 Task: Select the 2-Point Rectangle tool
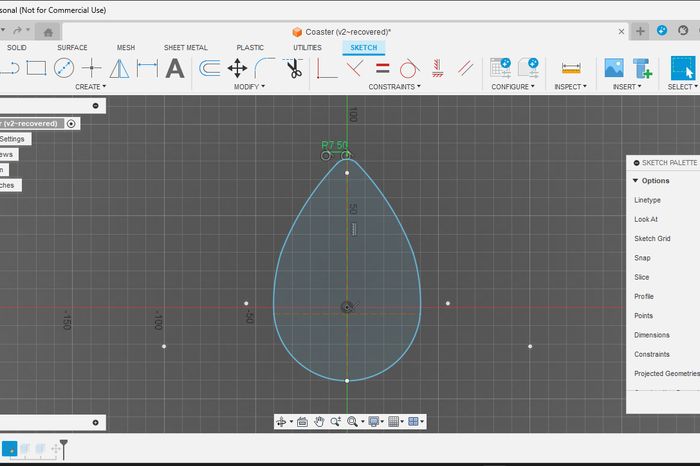coord(36,68)
